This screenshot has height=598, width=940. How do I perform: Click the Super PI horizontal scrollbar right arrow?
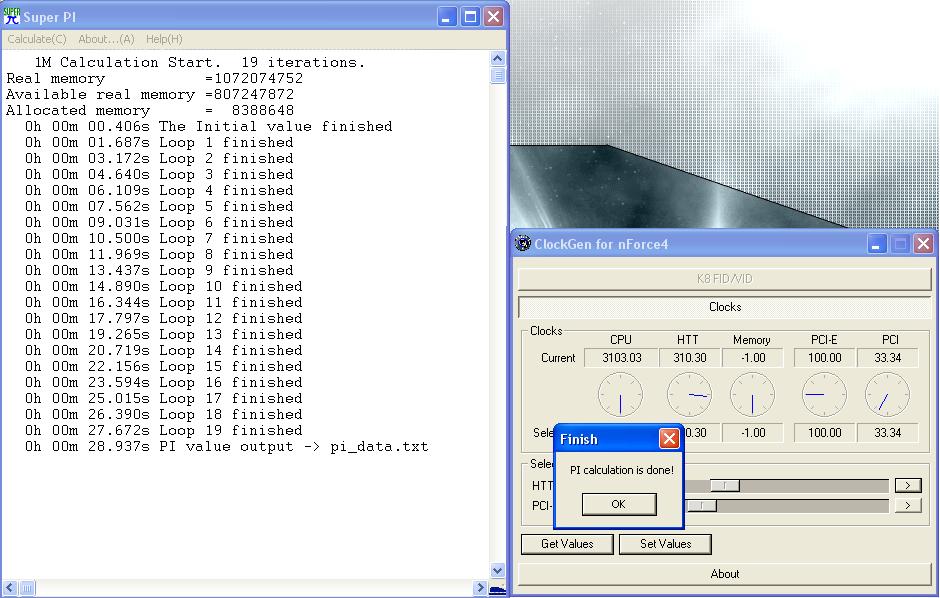click(x=480, y=588)
